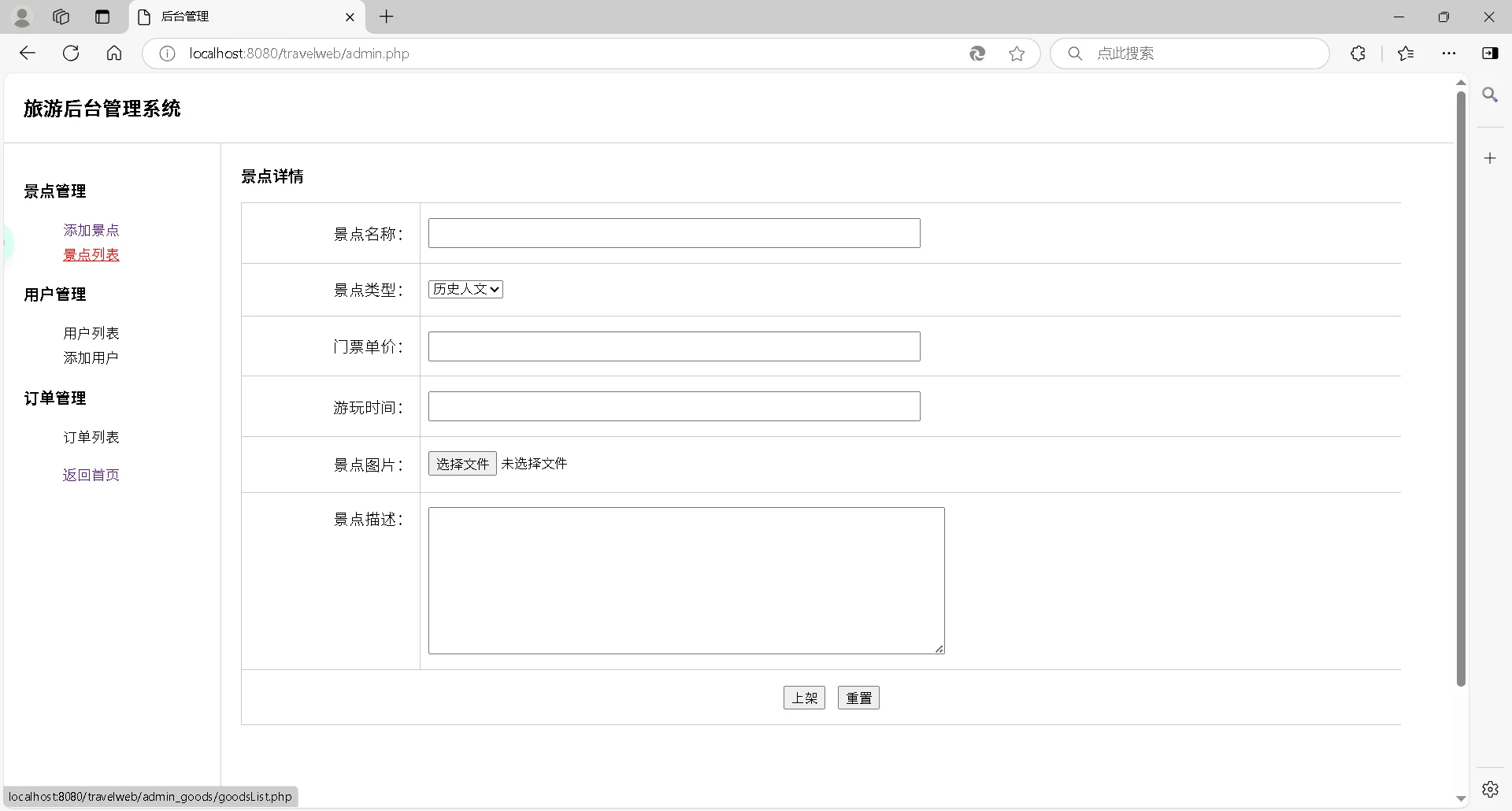Select the 后台管理 browser tab
This screenshot has height=811, width=1512.
pos(236,17)
